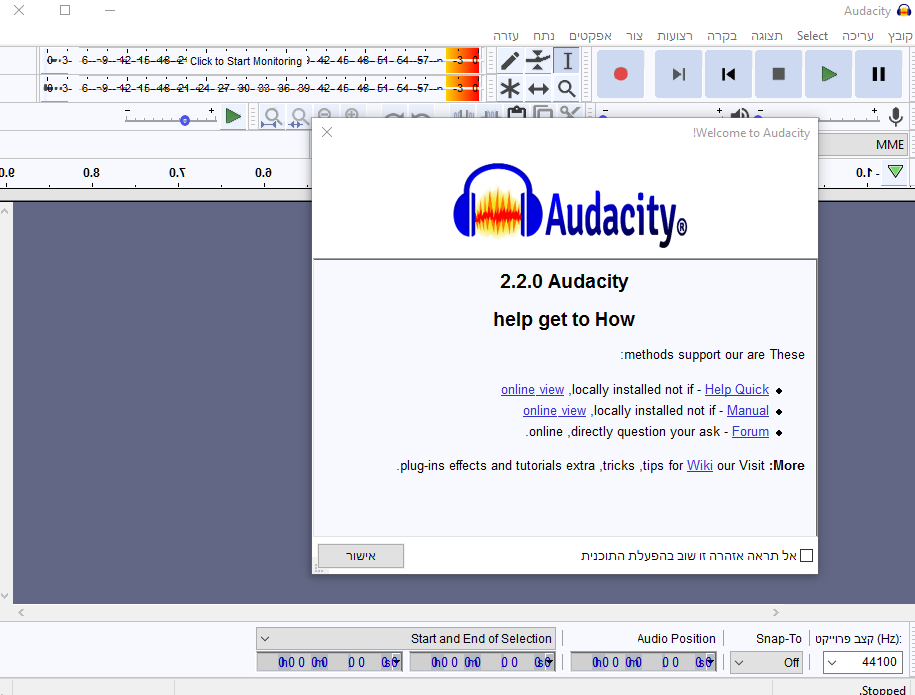Open the Wiki link
Image resolution: width=915 pixels, height=695 pixels.
(700, 465)
